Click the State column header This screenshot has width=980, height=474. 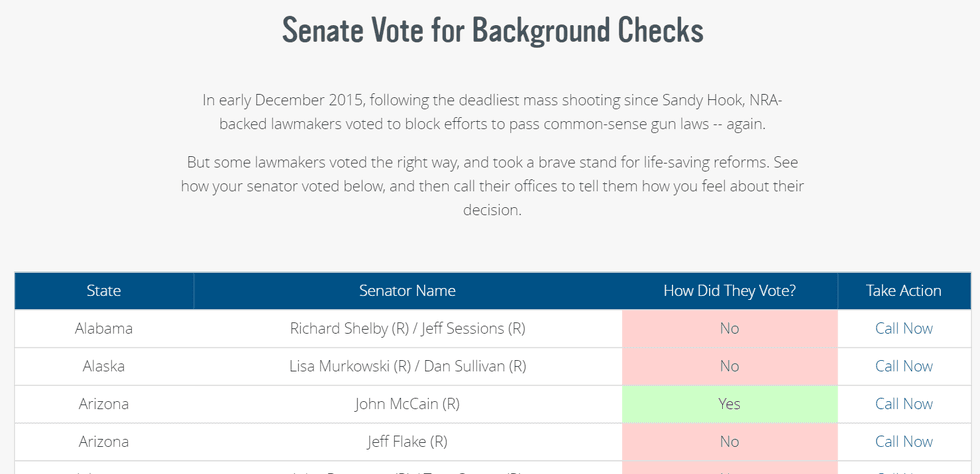coord(104,291)
